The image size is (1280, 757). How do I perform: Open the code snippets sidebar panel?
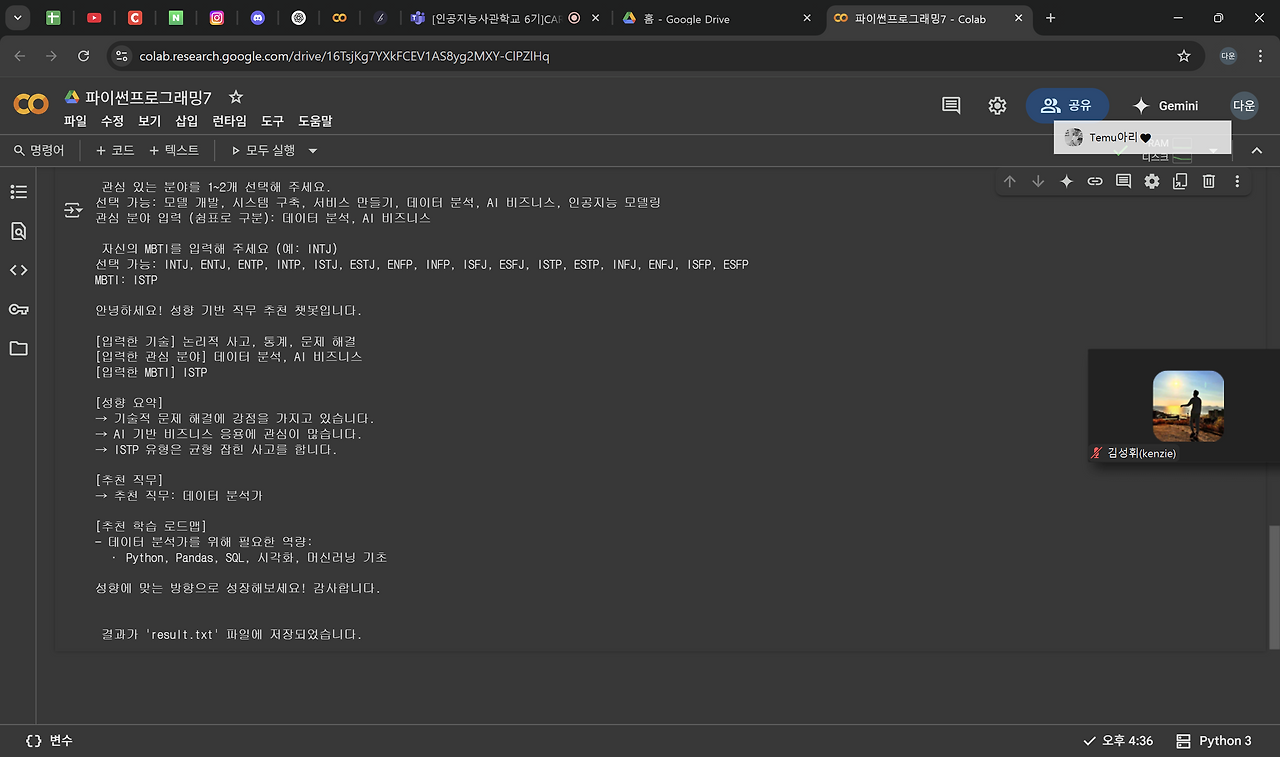18,269
